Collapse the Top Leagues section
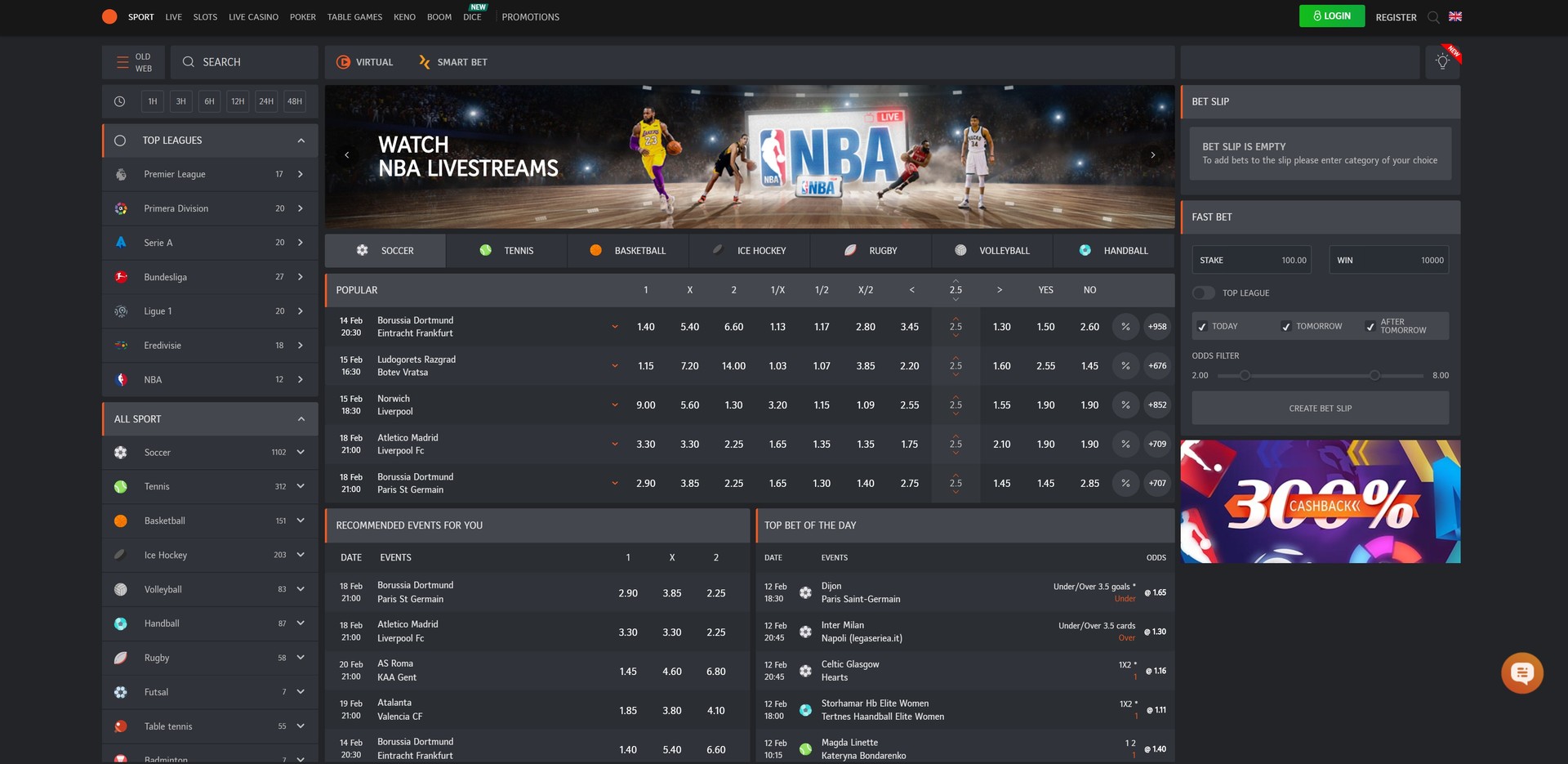Screen dimensions: 1568x764 [x=301, y=141]
